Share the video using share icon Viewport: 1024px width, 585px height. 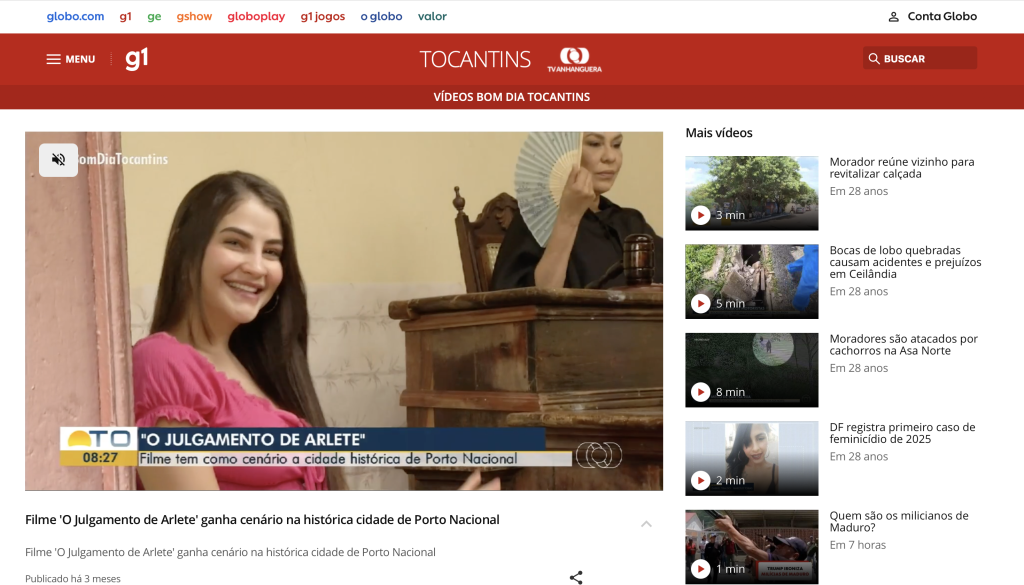tap(576, 577)
